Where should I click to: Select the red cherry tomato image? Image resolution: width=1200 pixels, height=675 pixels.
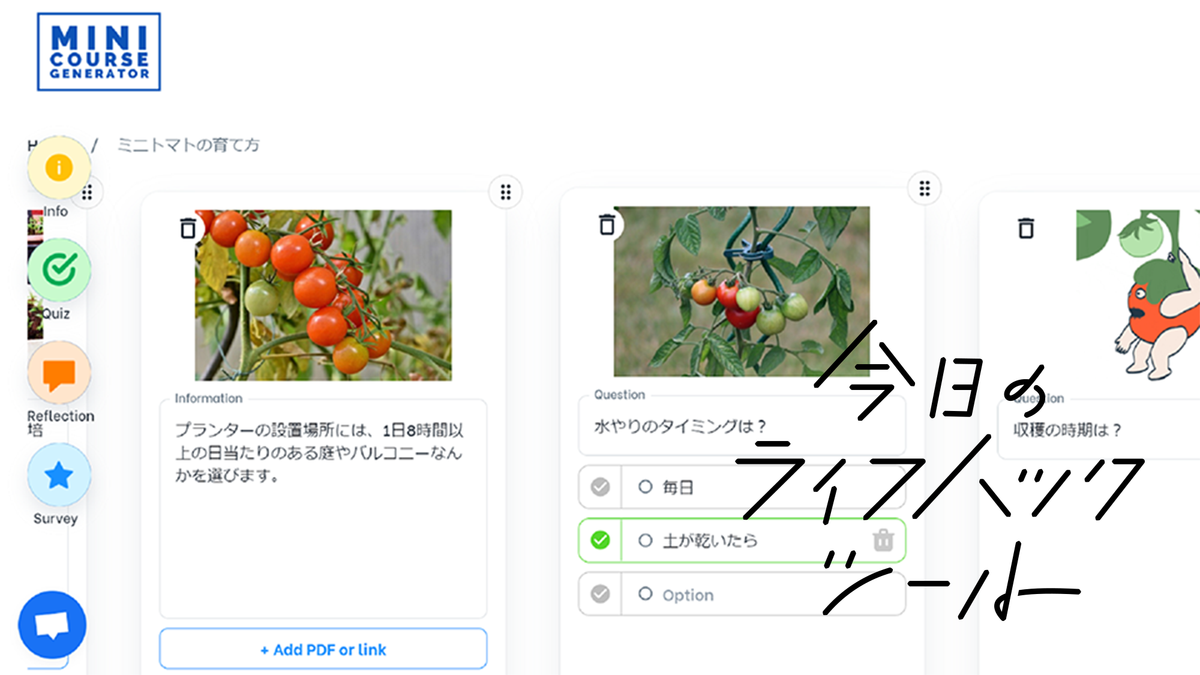323,295
